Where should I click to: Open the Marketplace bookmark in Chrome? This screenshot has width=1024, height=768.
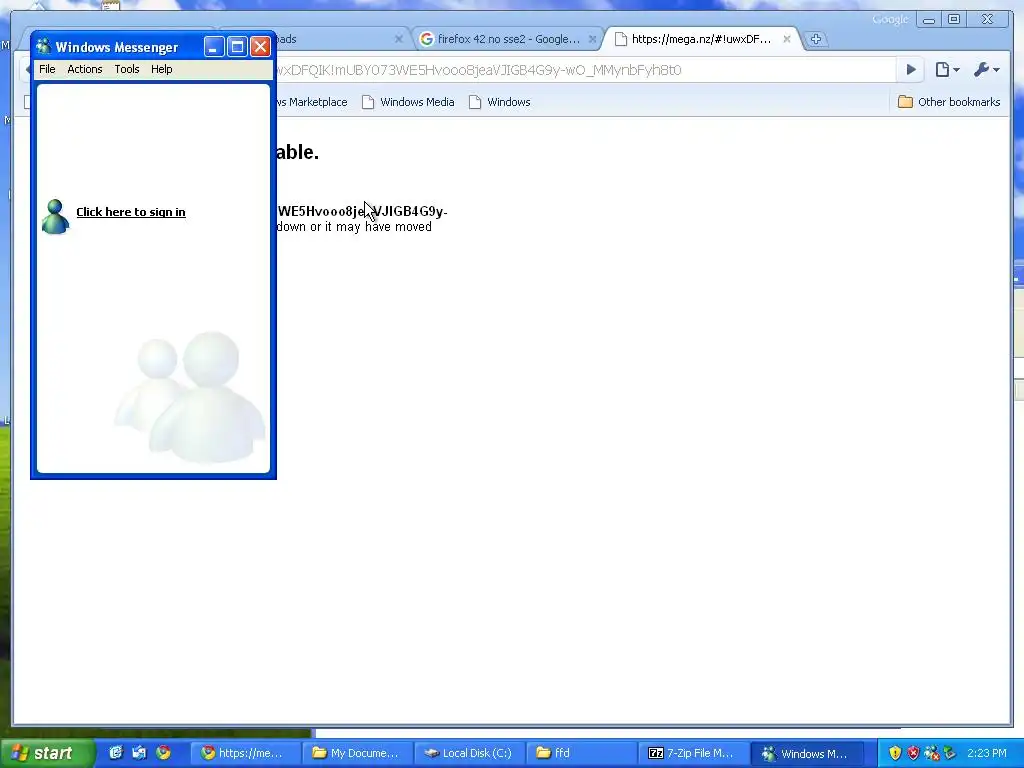(312, 102)
